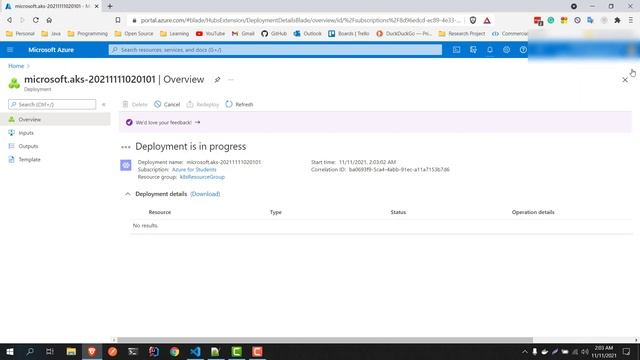The width and height of the screenshot is (640, 360).
Task: Click the Status column header
Action: click(398, 212)
